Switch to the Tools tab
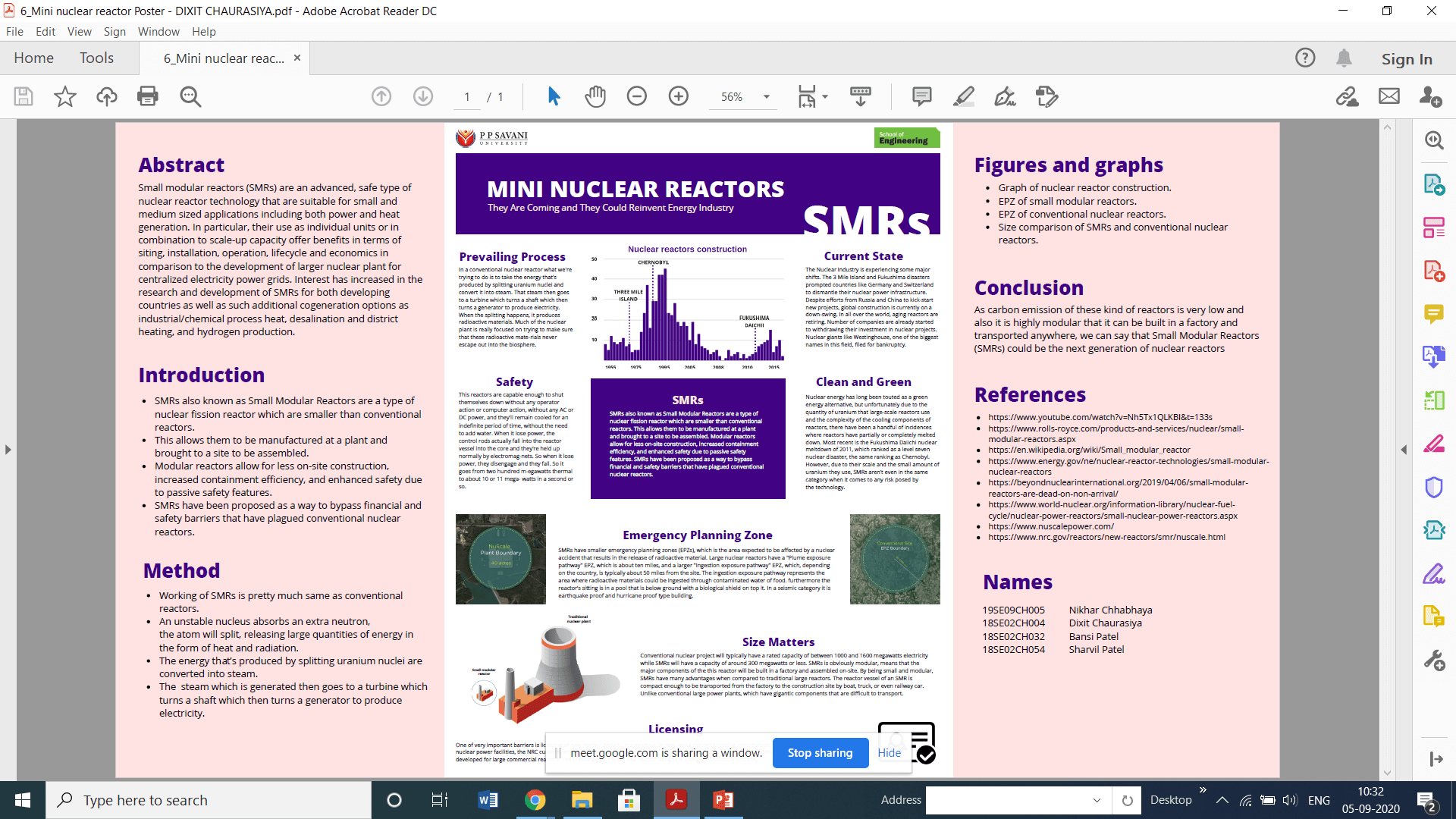 pyautogui.click(x=96, y=58)
